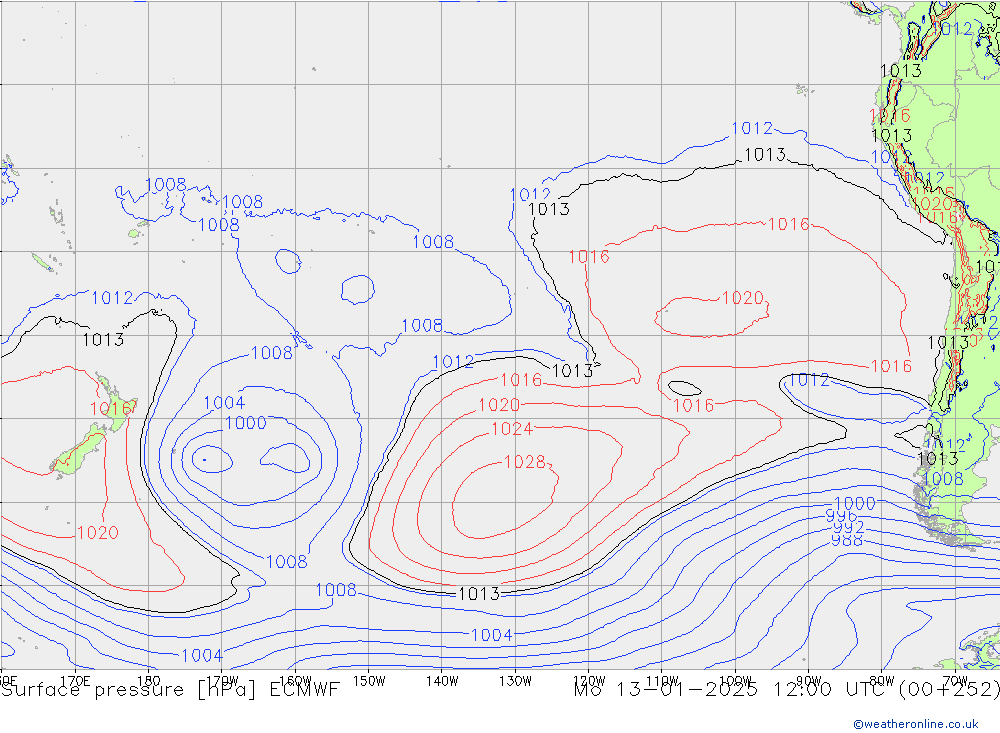Viewport: 1000px width, 733px height.
Task: Click the 992 isobar label
Action: 848,527
